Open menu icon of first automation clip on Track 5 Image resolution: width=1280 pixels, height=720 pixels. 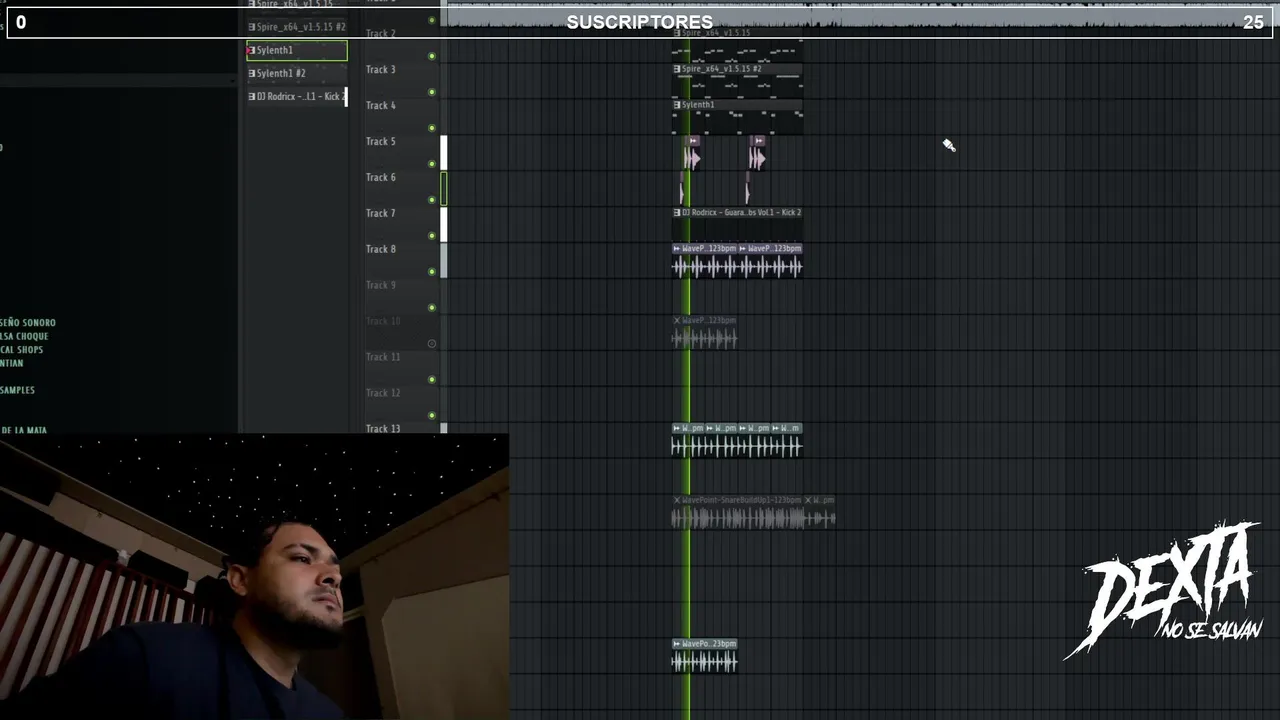[692, 141]
